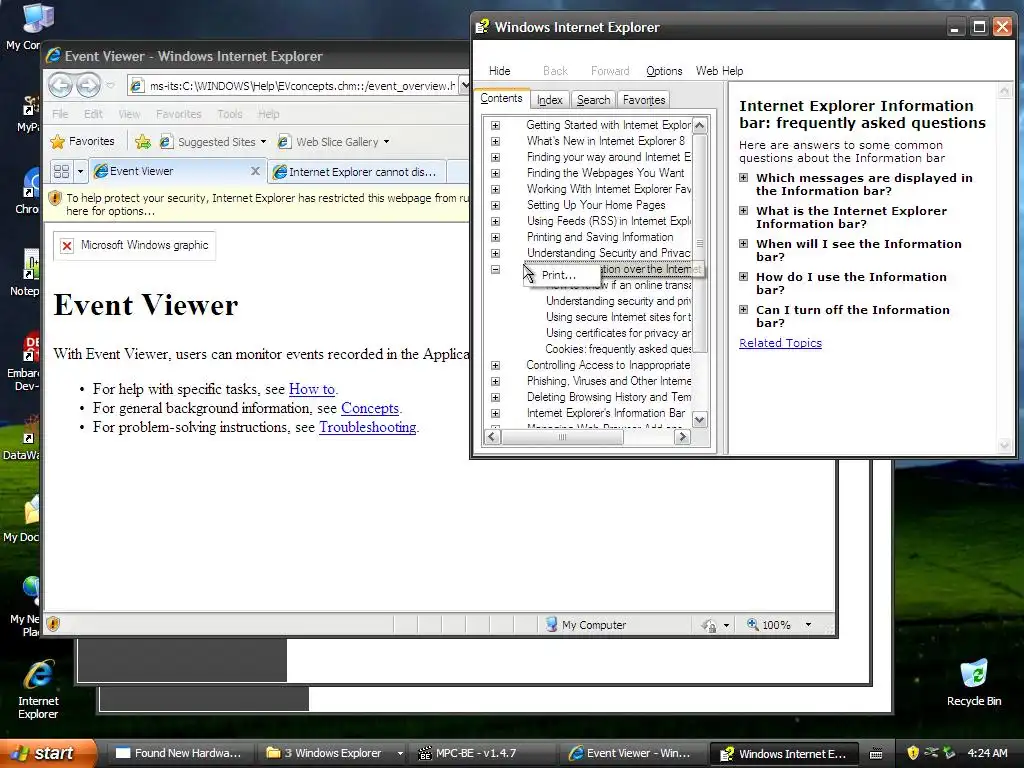
Task: Follow the How to link
Action: click(x=312, y=389)
